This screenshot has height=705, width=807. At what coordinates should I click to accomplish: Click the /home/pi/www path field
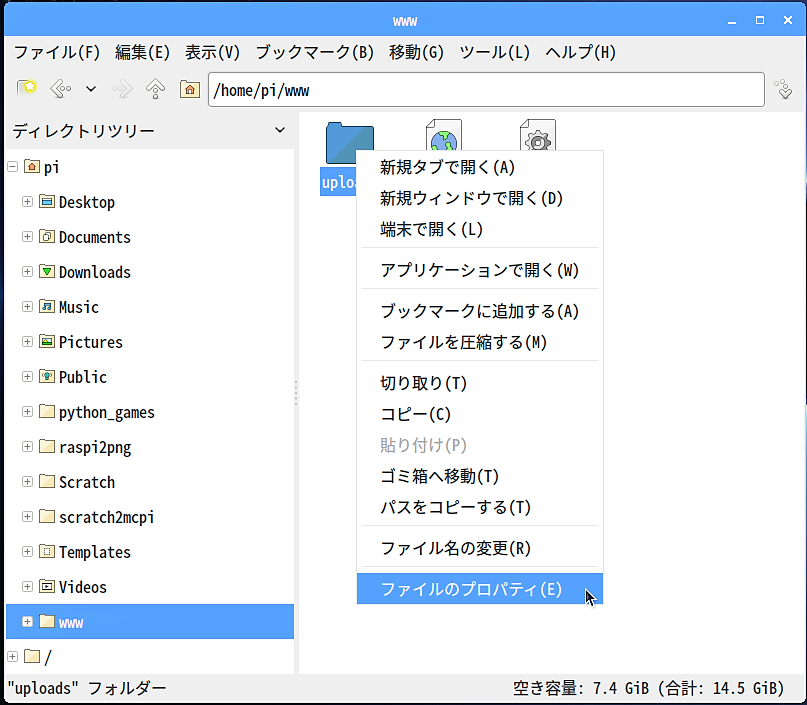click(x=486, y=90)
